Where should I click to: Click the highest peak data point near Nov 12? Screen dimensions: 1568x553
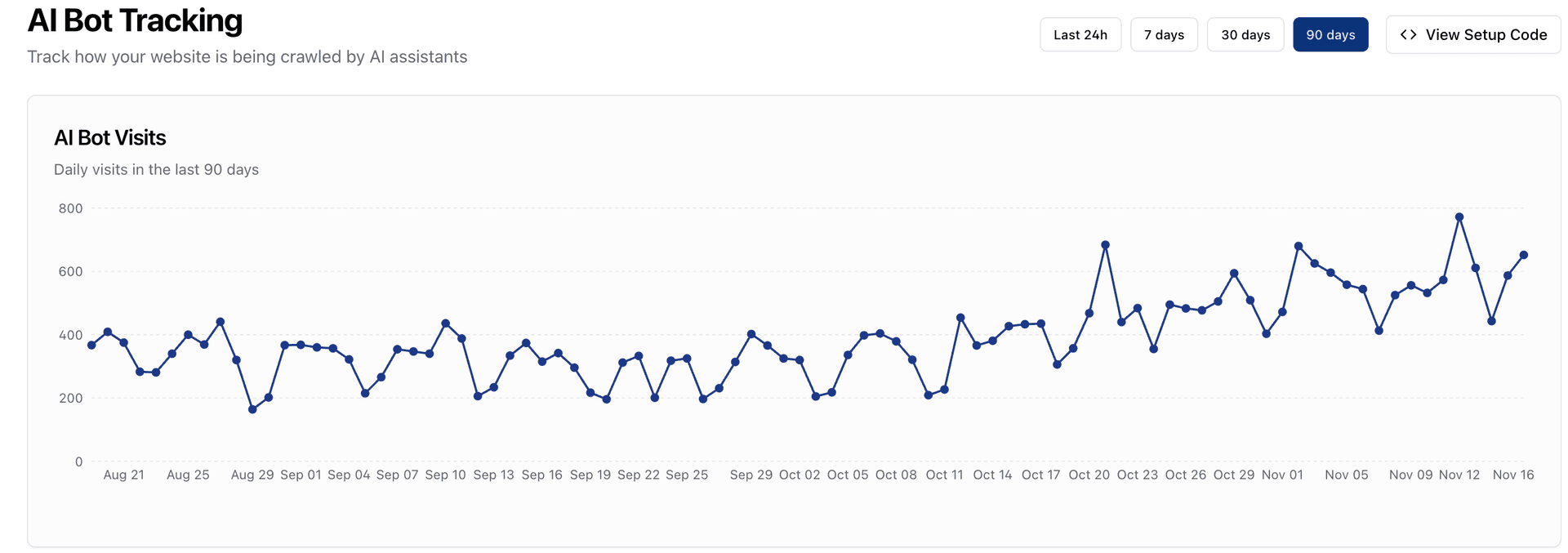tap(1459, 216)
